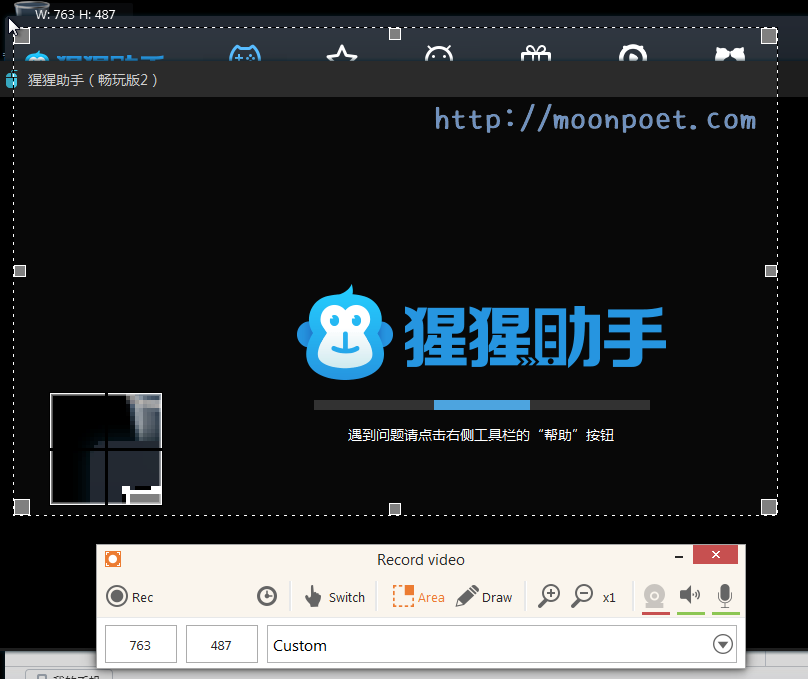The image size is (808, 679).
Task: Start recording with the Rec button
Action: tap(130, 597)
